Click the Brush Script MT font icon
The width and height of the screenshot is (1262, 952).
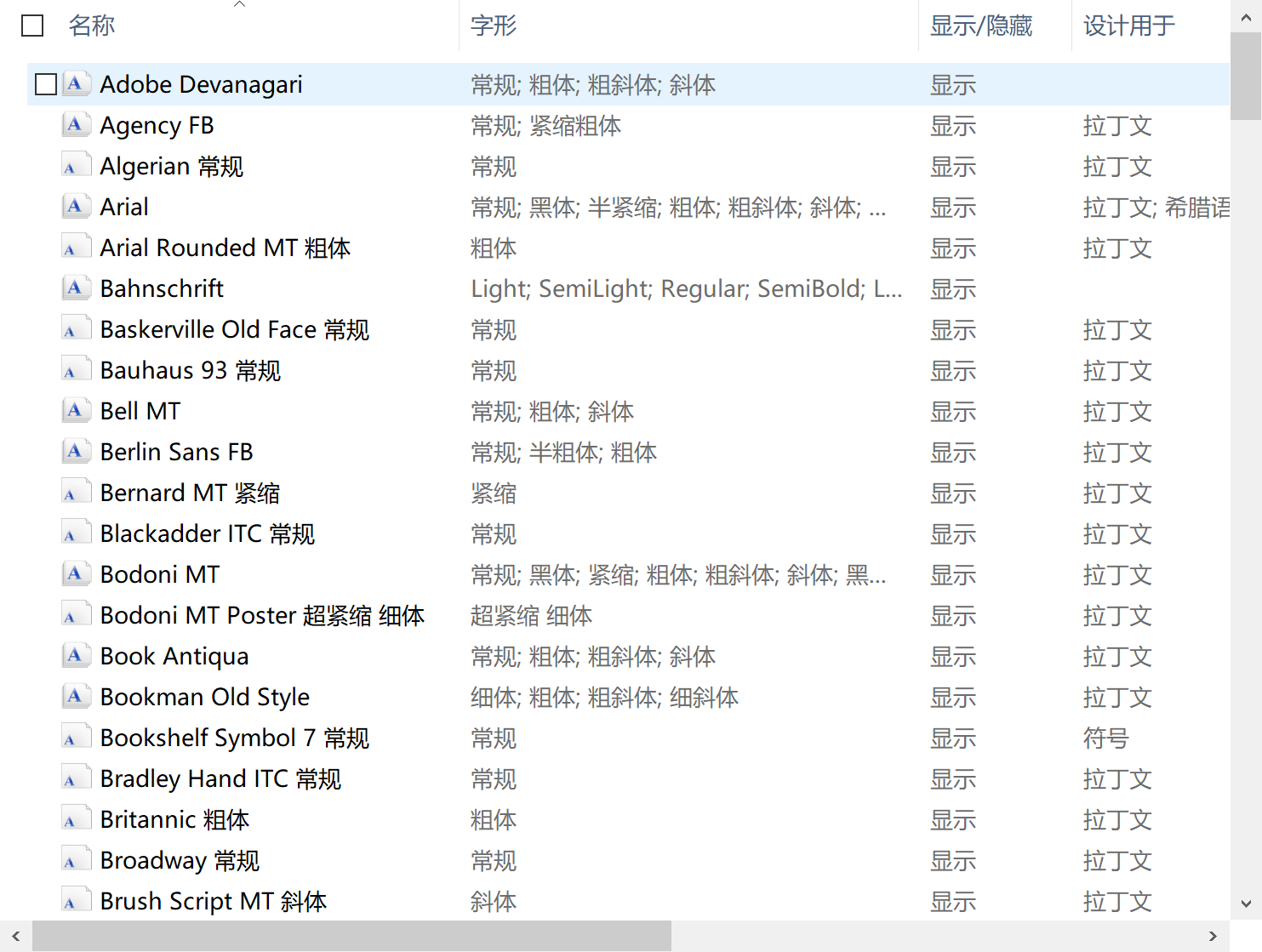click(x=77, y=901)
